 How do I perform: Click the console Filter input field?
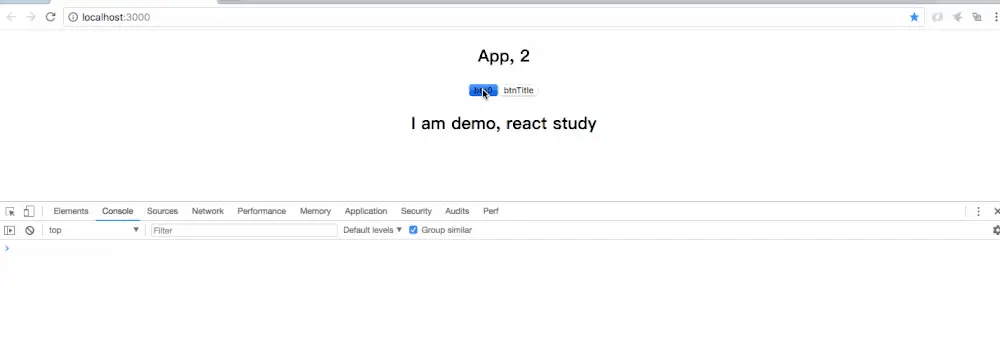[x=244, y=230]
